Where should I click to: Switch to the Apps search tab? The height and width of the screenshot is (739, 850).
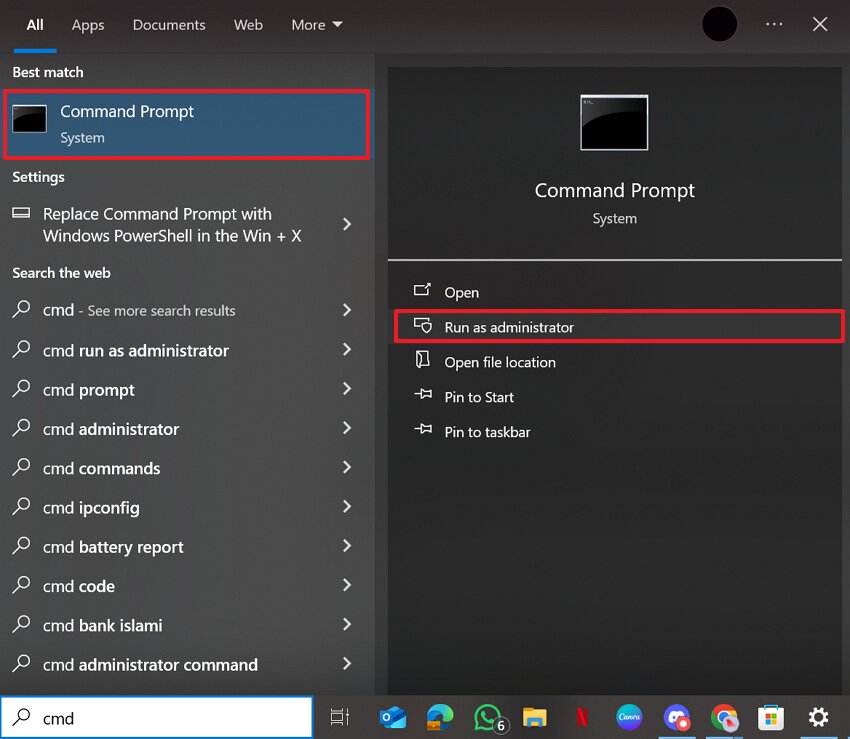(x=88, y=24)
